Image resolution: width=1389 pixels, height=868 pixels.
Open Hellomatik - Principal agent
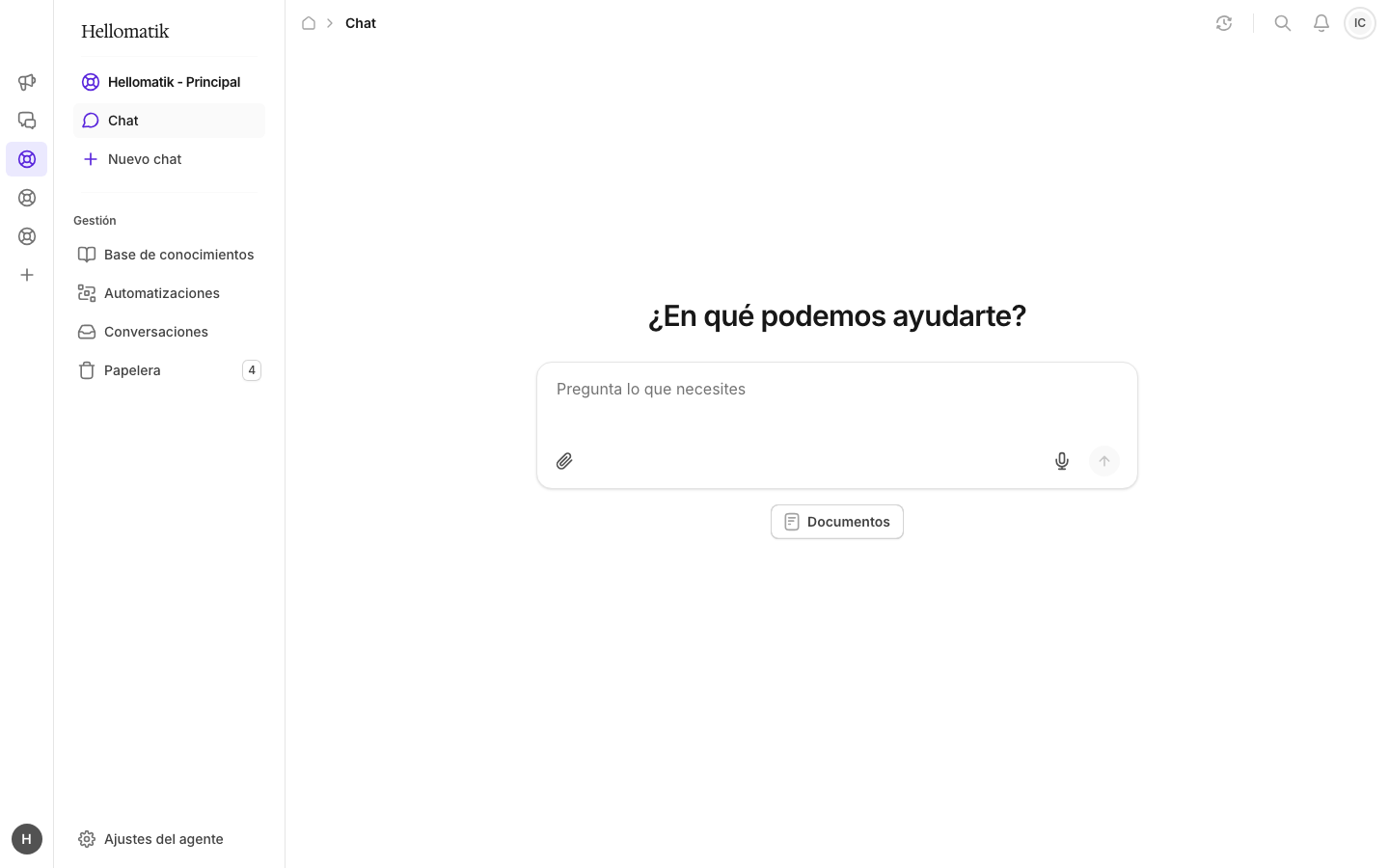coord(169,82)
